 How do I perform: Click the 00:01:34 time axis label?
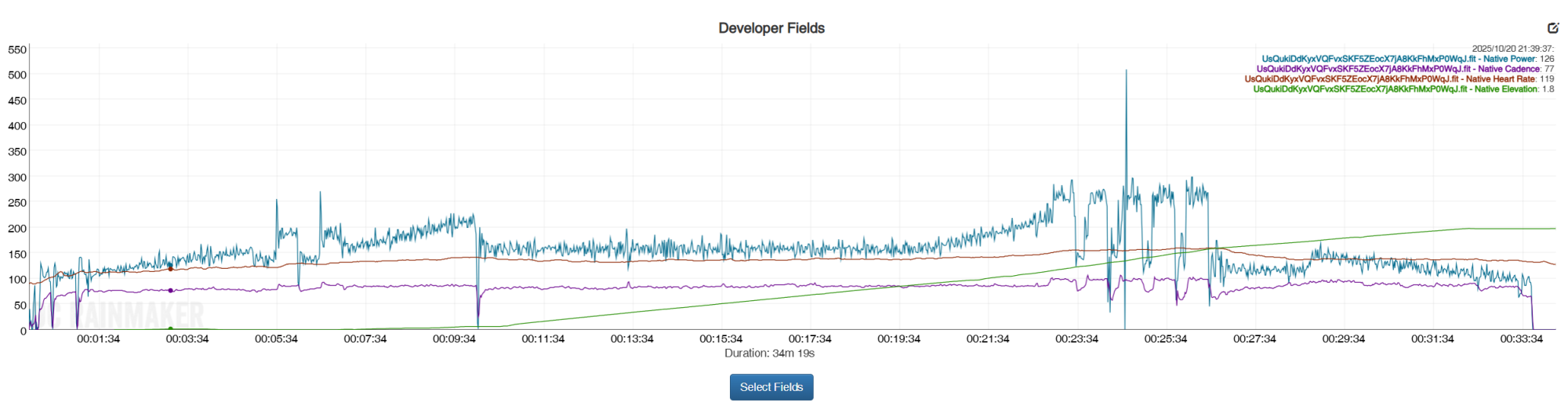98,339
